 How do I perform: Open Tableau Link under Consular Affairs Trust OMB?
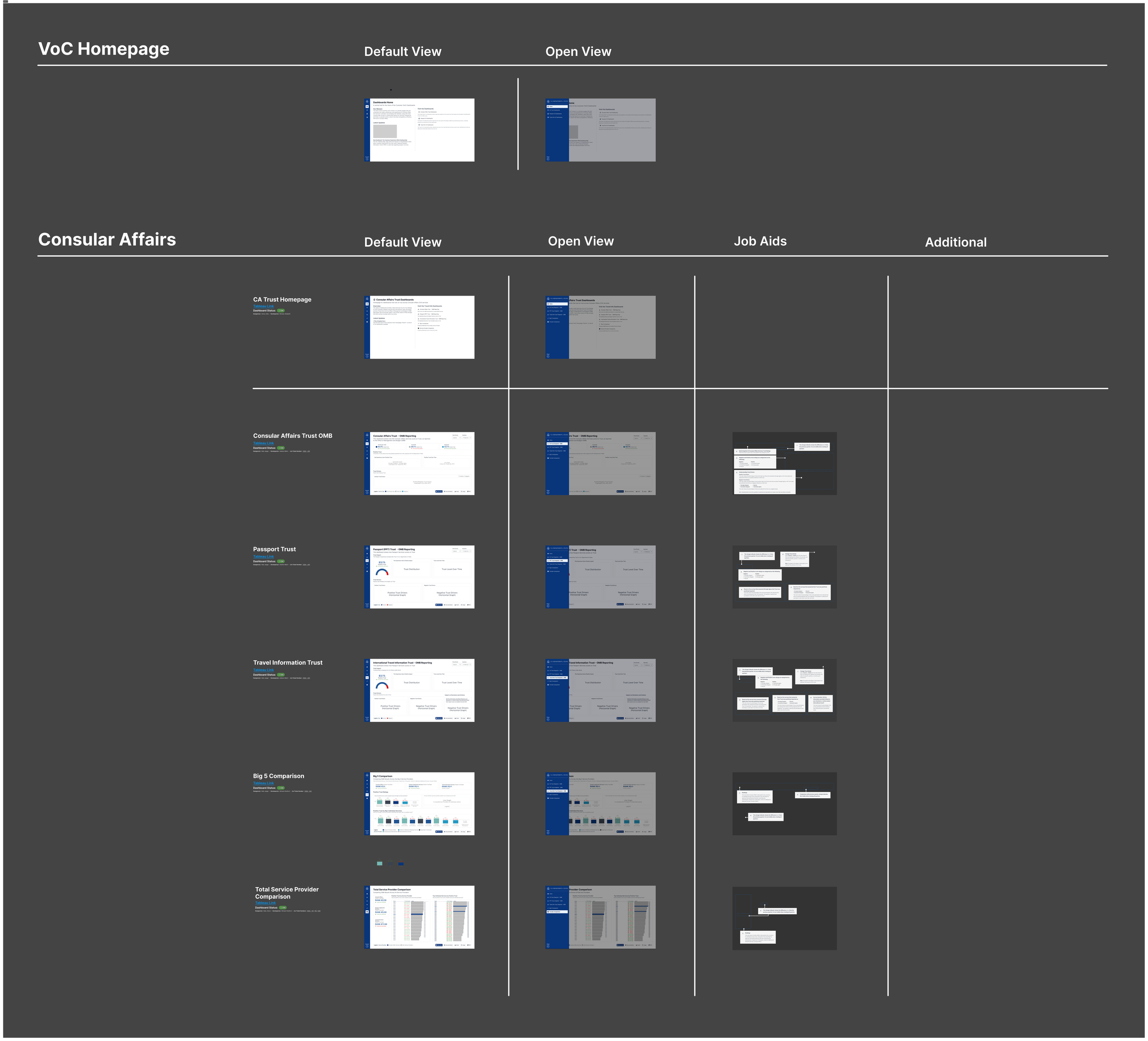click(x=263, y=443)
